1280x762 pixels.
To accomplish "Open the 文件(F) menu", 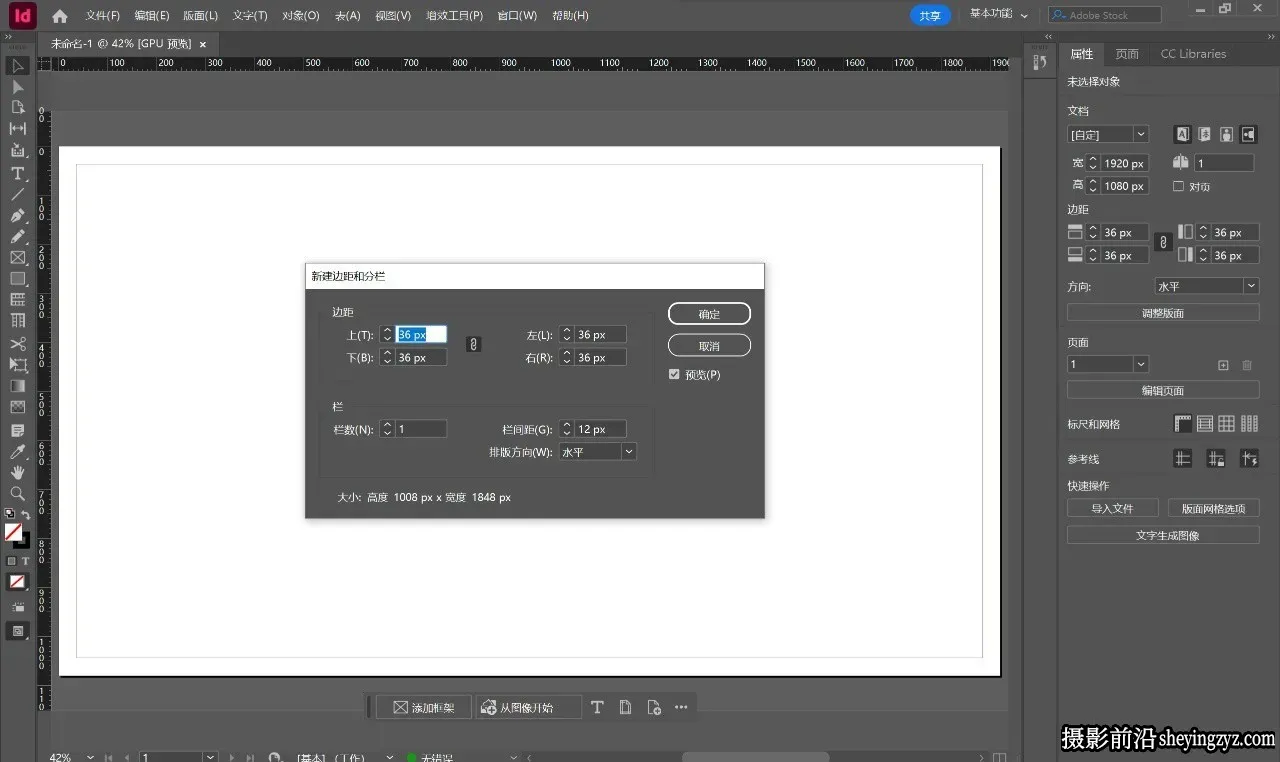I will [x=103, y=16].
